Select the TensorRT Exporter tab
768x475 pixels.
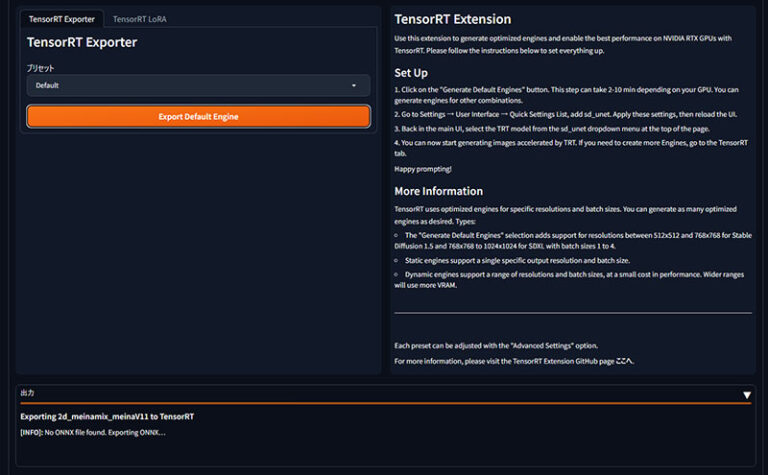click(61, 19)
